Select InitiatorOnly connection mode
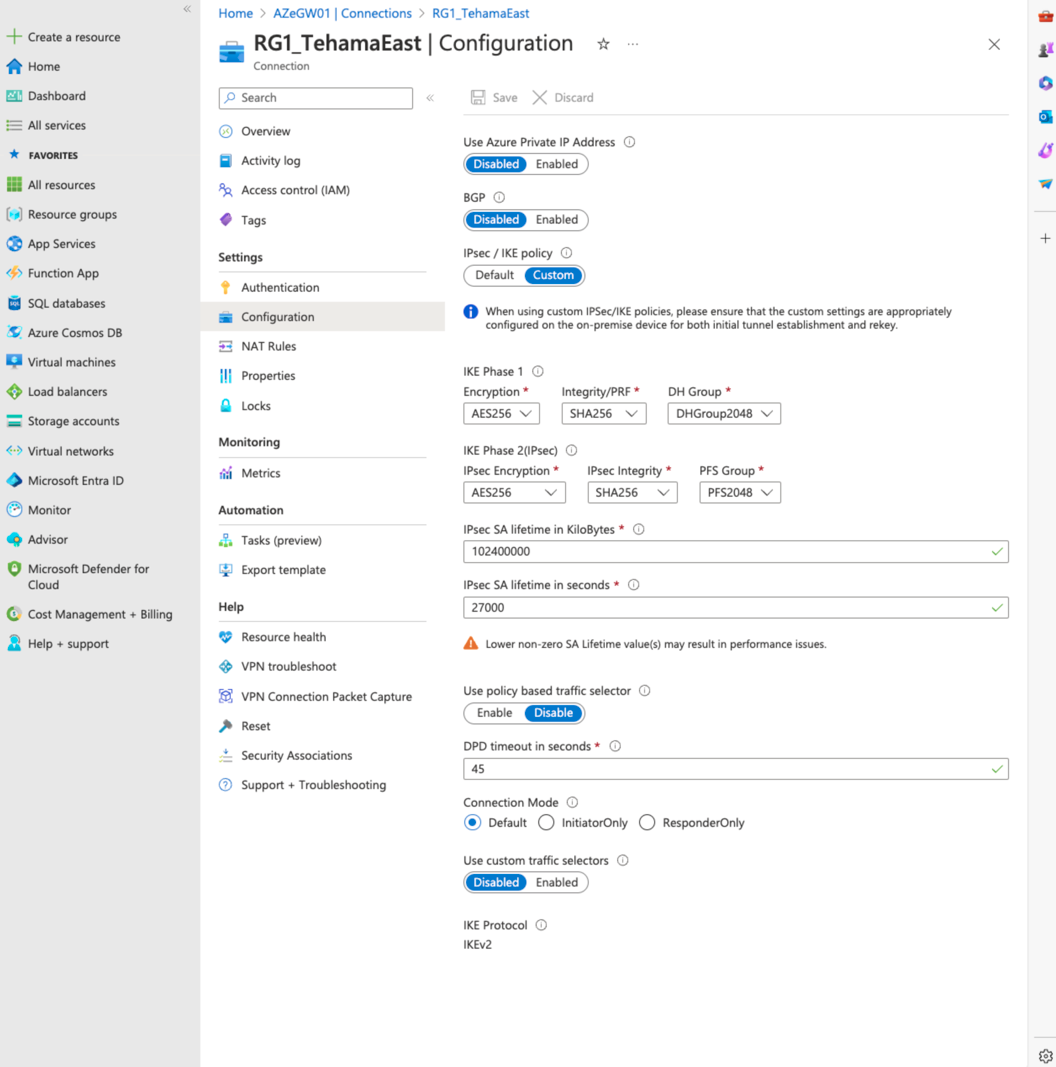This screenshot has height=1067, width=1056. tap(546, 822)
